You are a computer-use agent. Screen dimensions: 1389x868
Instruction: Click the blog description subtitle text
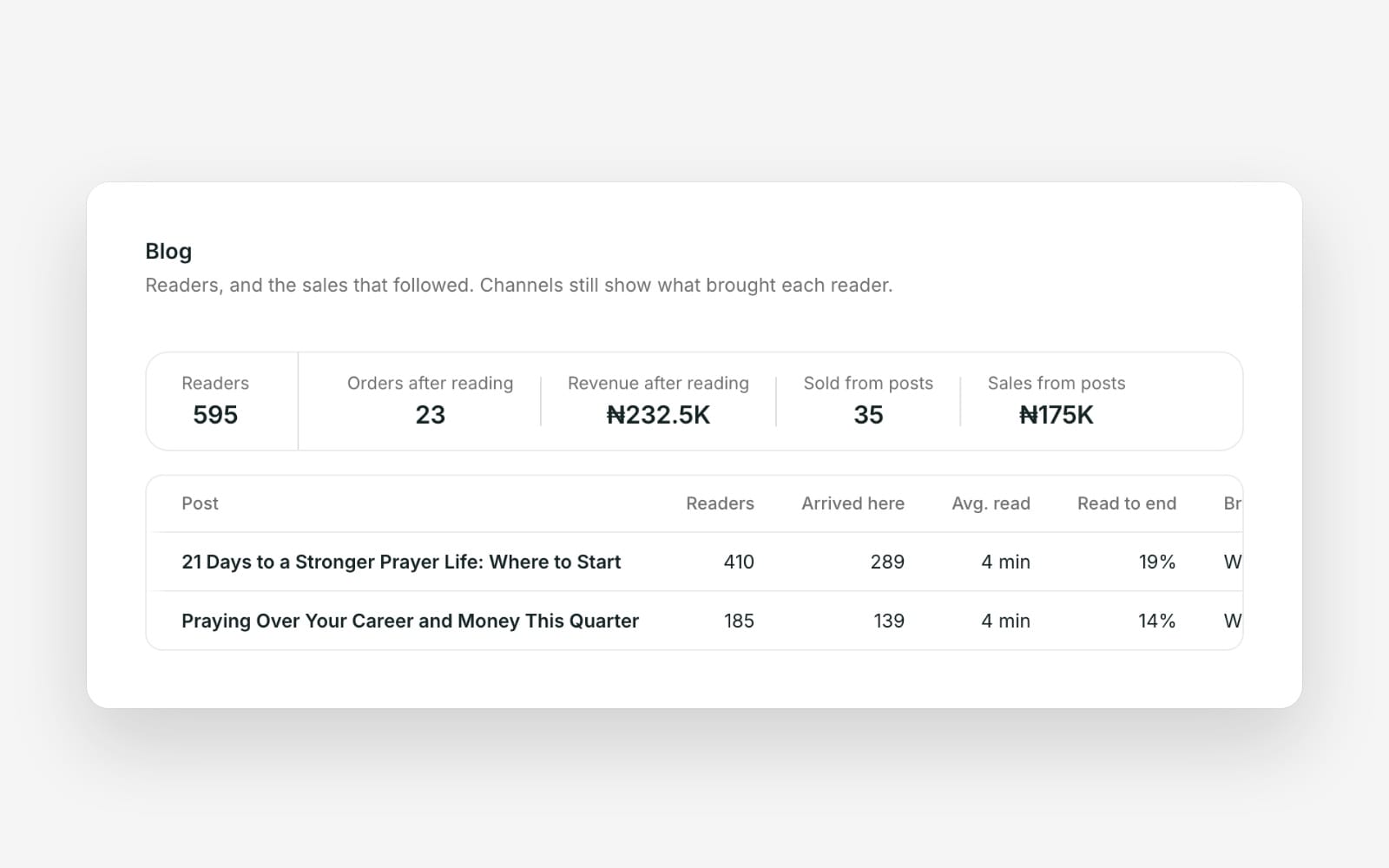coord(518,285)
